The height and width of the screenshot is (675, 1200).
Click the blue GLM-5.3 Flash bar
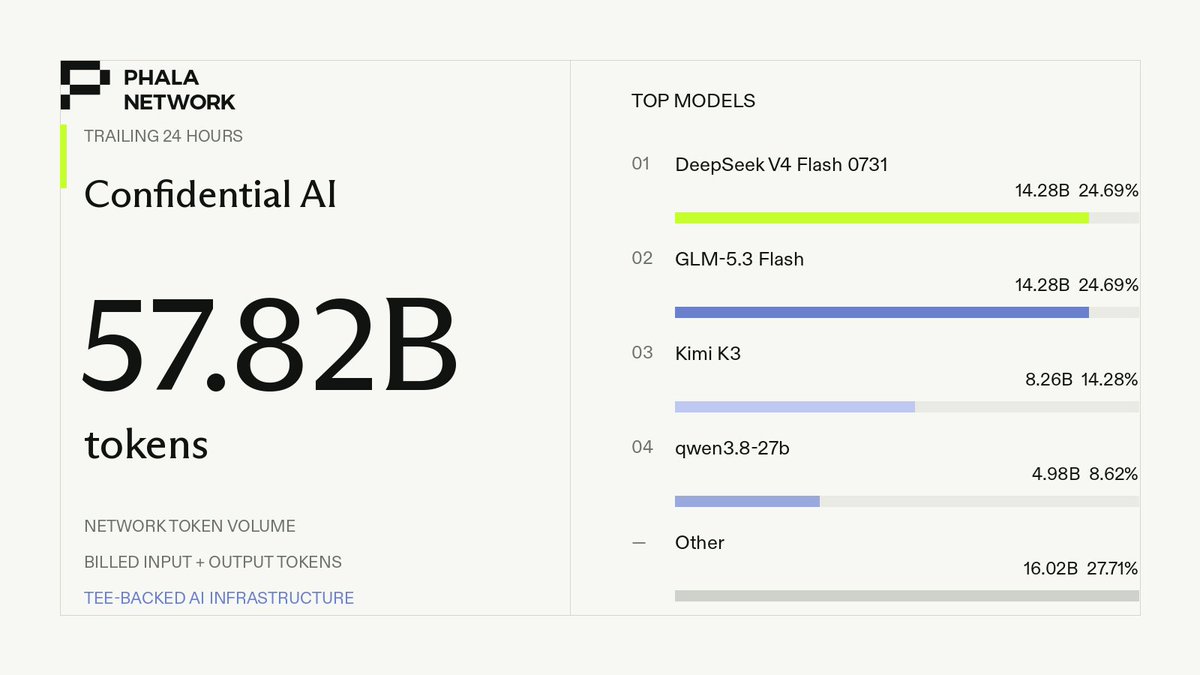(x=882, y=312)
